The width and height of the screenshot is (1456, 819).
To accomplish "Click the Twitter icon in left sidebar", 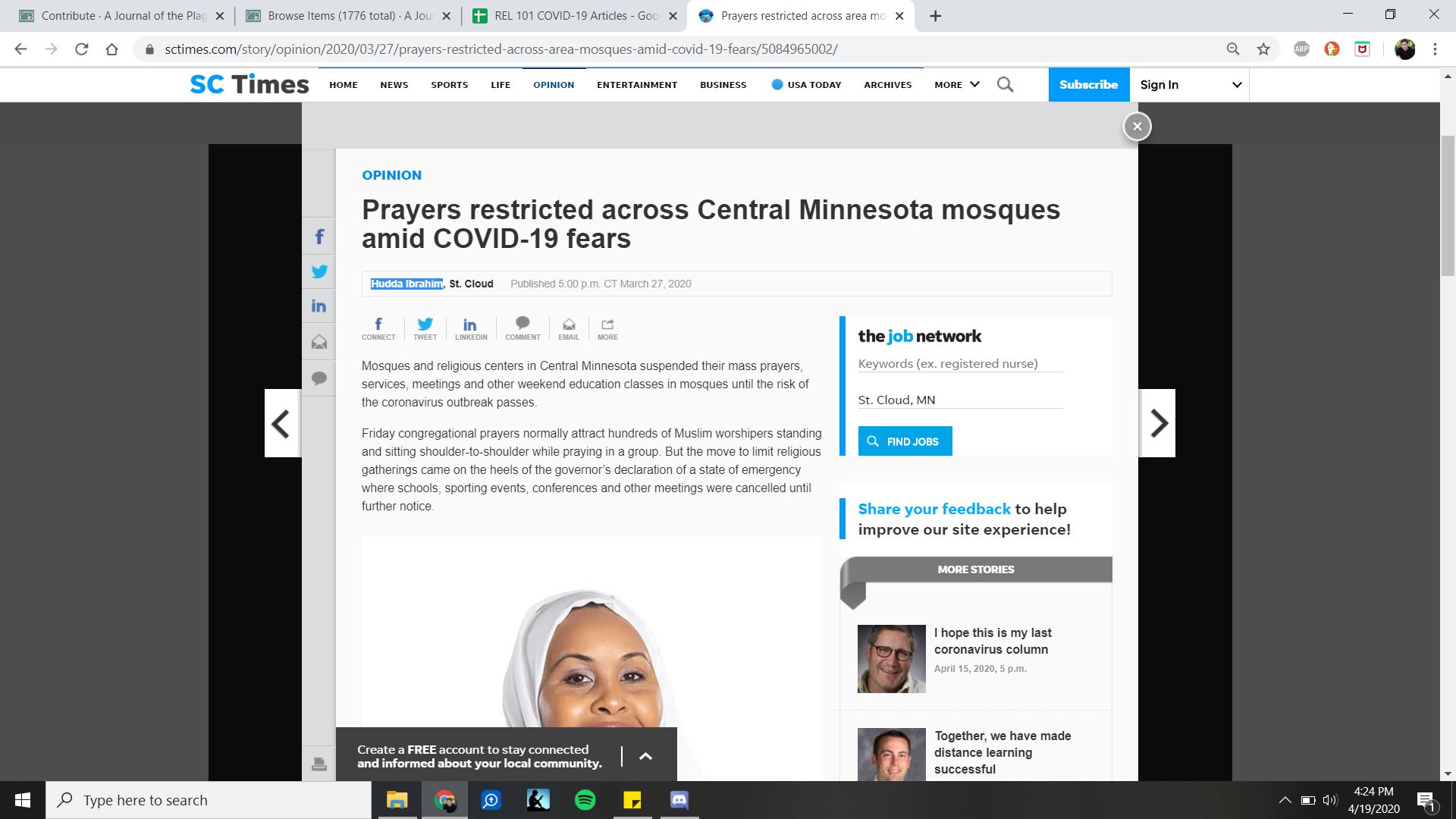I will [319, 271].
